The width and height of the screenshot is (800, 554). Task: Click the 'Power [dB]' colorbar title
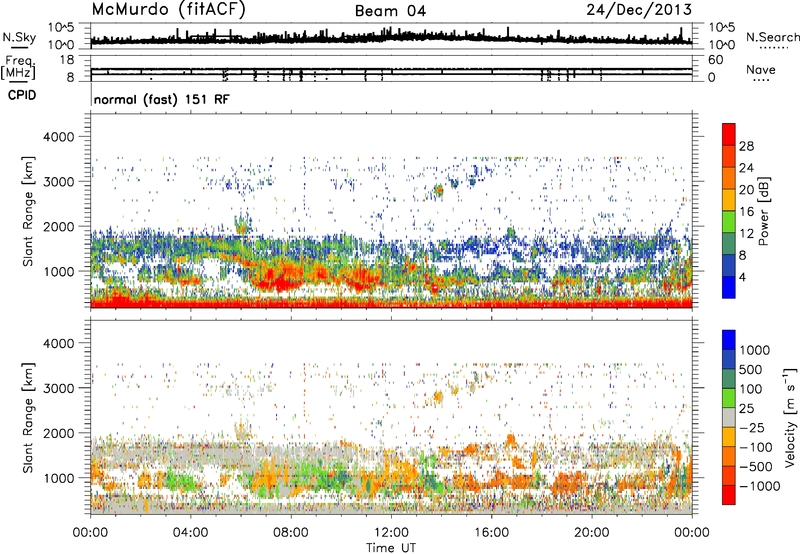click(x=764, y=211)
